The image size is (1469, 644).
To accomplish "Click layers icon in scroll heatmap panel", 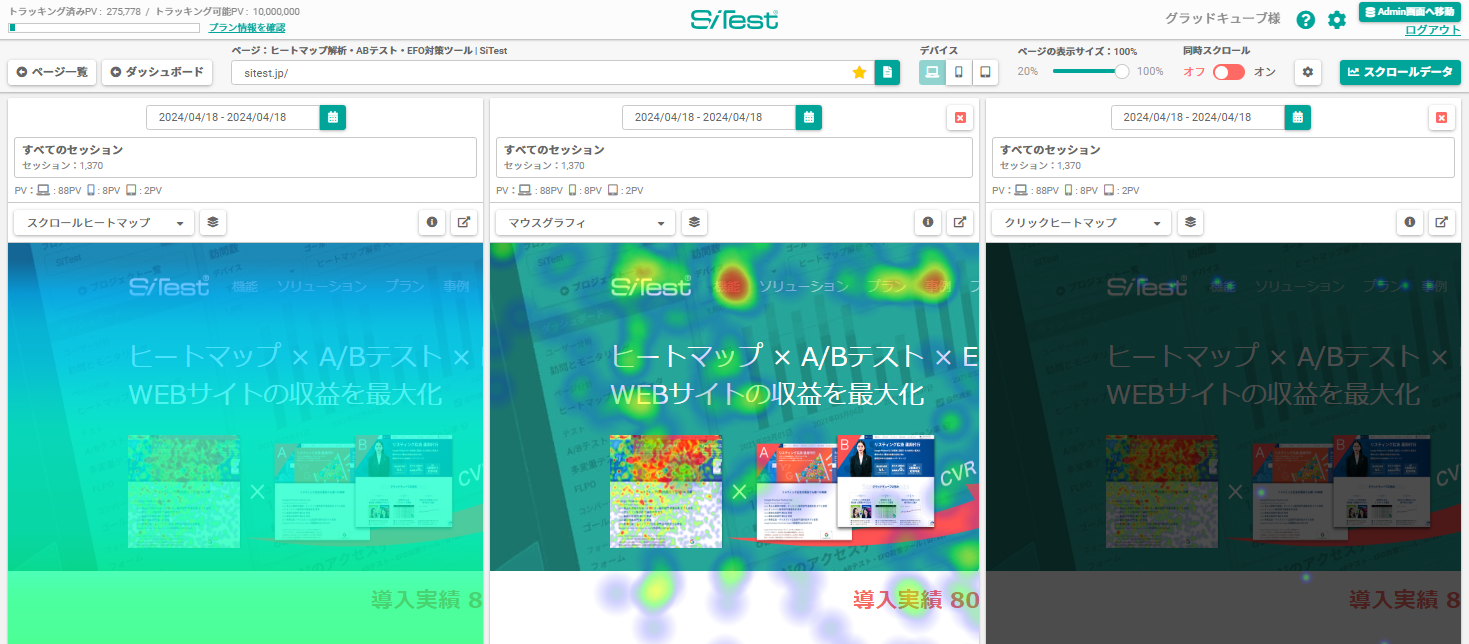I will 213,222.
